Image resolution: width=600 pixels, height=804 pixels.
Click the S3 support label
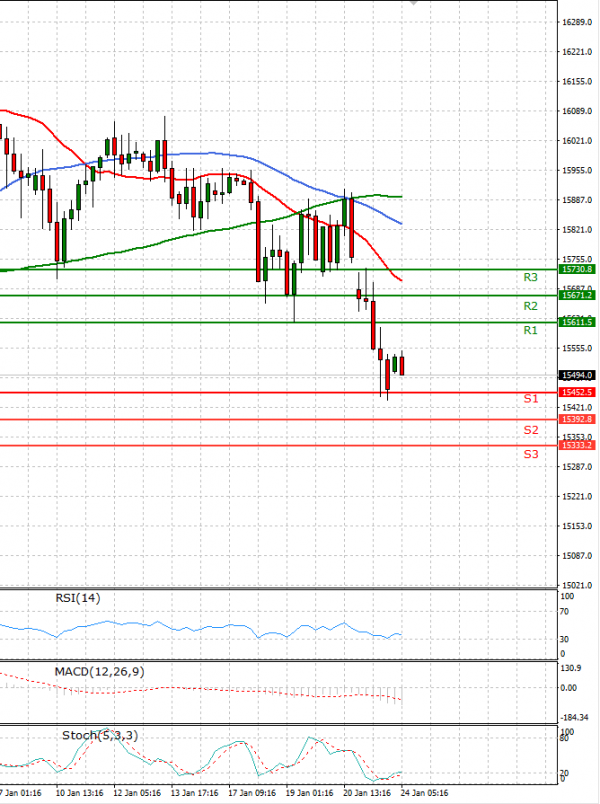click(x=531, y=454)
